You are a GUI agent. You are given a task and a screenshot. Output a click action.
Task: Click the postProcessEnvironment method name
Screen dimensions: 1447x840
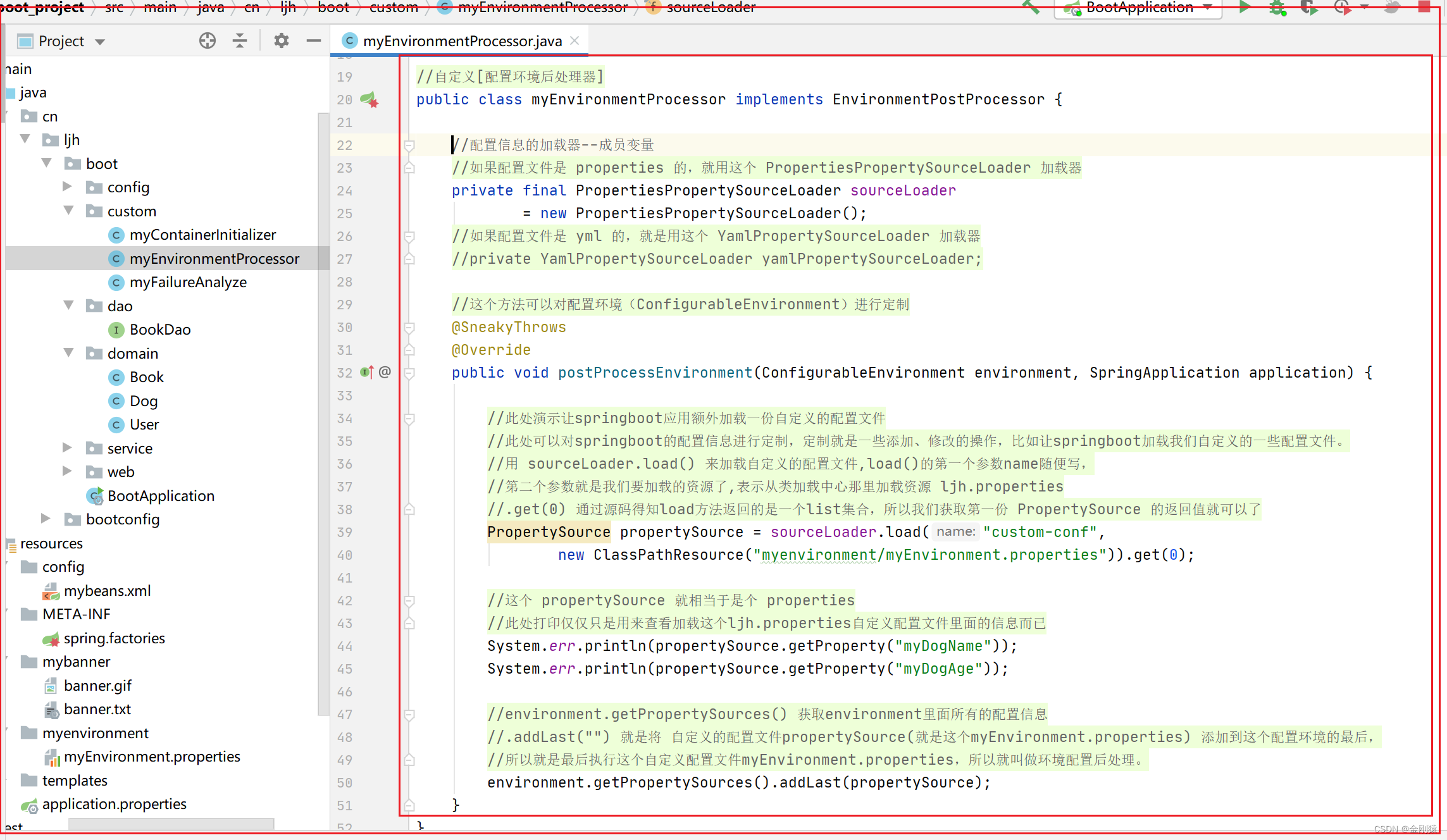655,373
